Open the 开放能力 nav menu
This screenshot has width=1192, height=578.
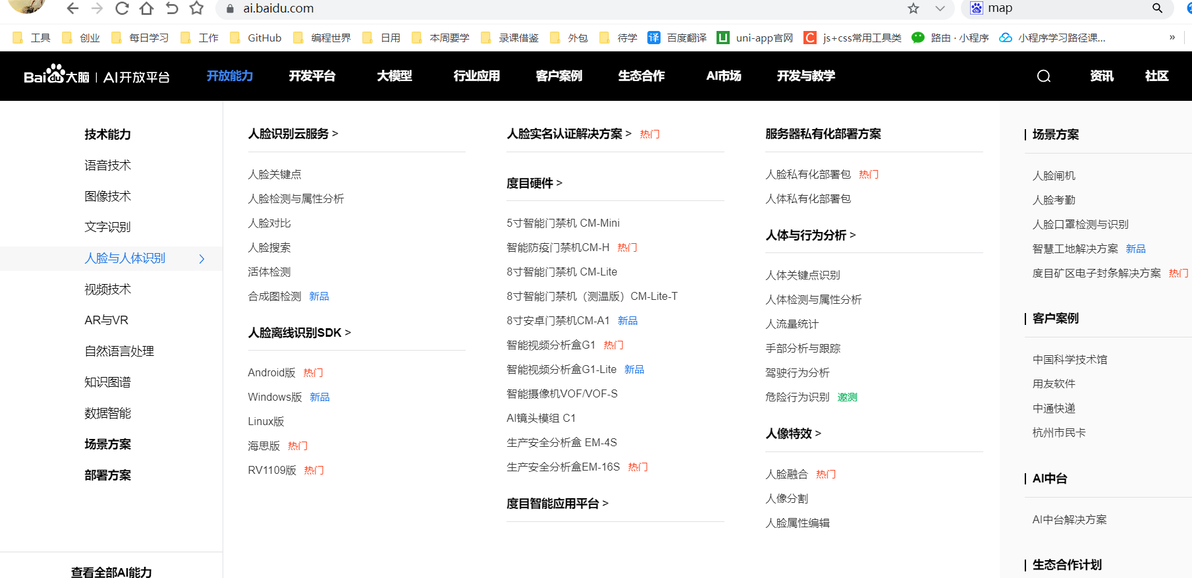pyautogui.click(x=230, y=76)
